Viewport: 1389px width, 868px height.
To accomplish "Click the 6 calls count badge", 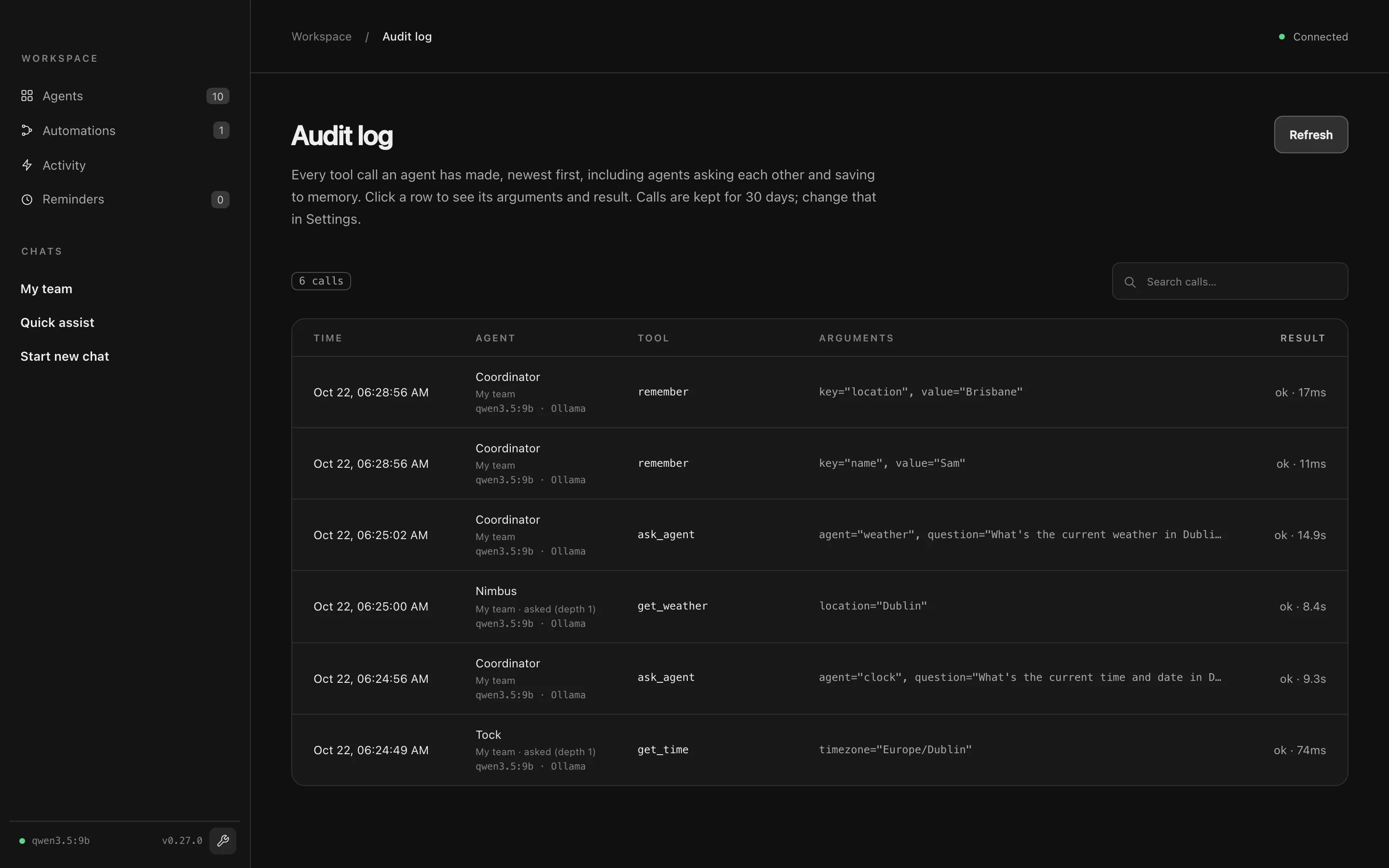I will point(321,281).
